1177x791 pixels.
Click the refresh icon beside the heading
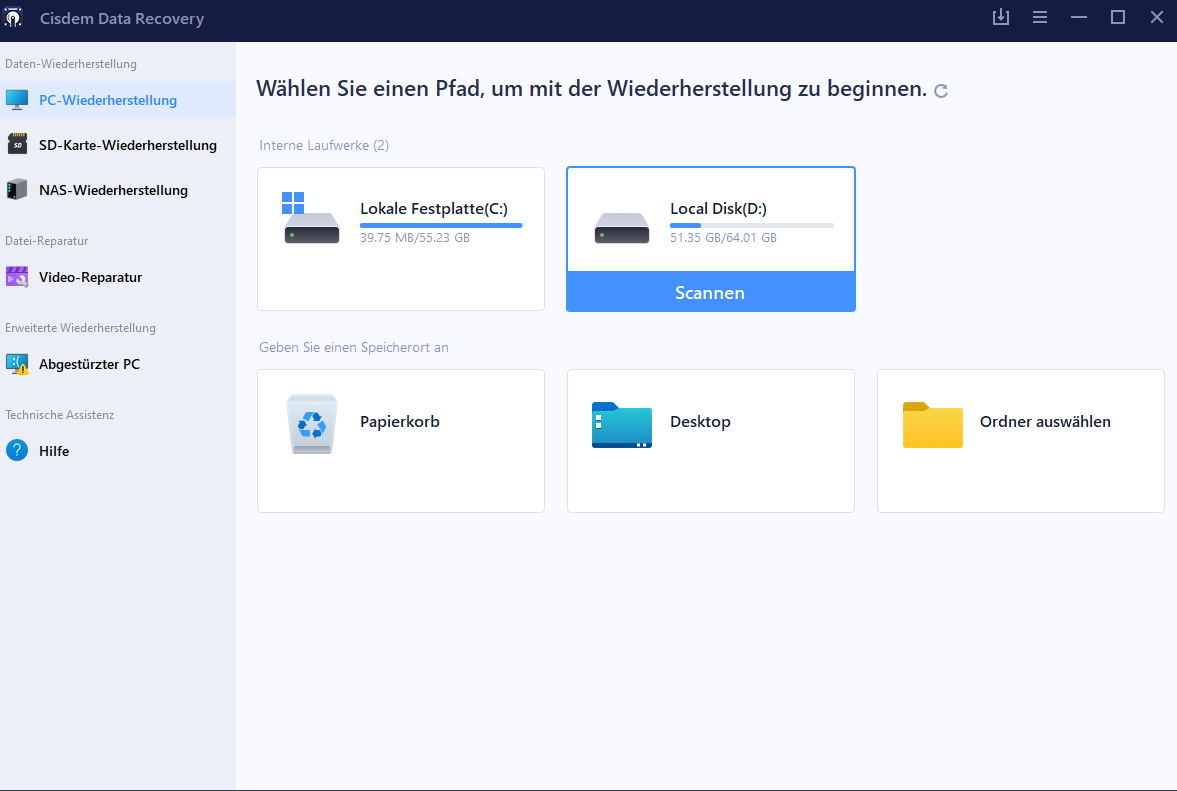[x=941, y=91]
